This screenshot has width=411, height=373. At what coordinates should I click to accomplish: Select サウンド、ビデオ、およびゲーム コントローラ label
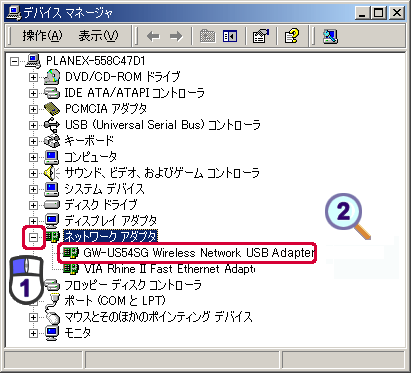click(162, 173)
